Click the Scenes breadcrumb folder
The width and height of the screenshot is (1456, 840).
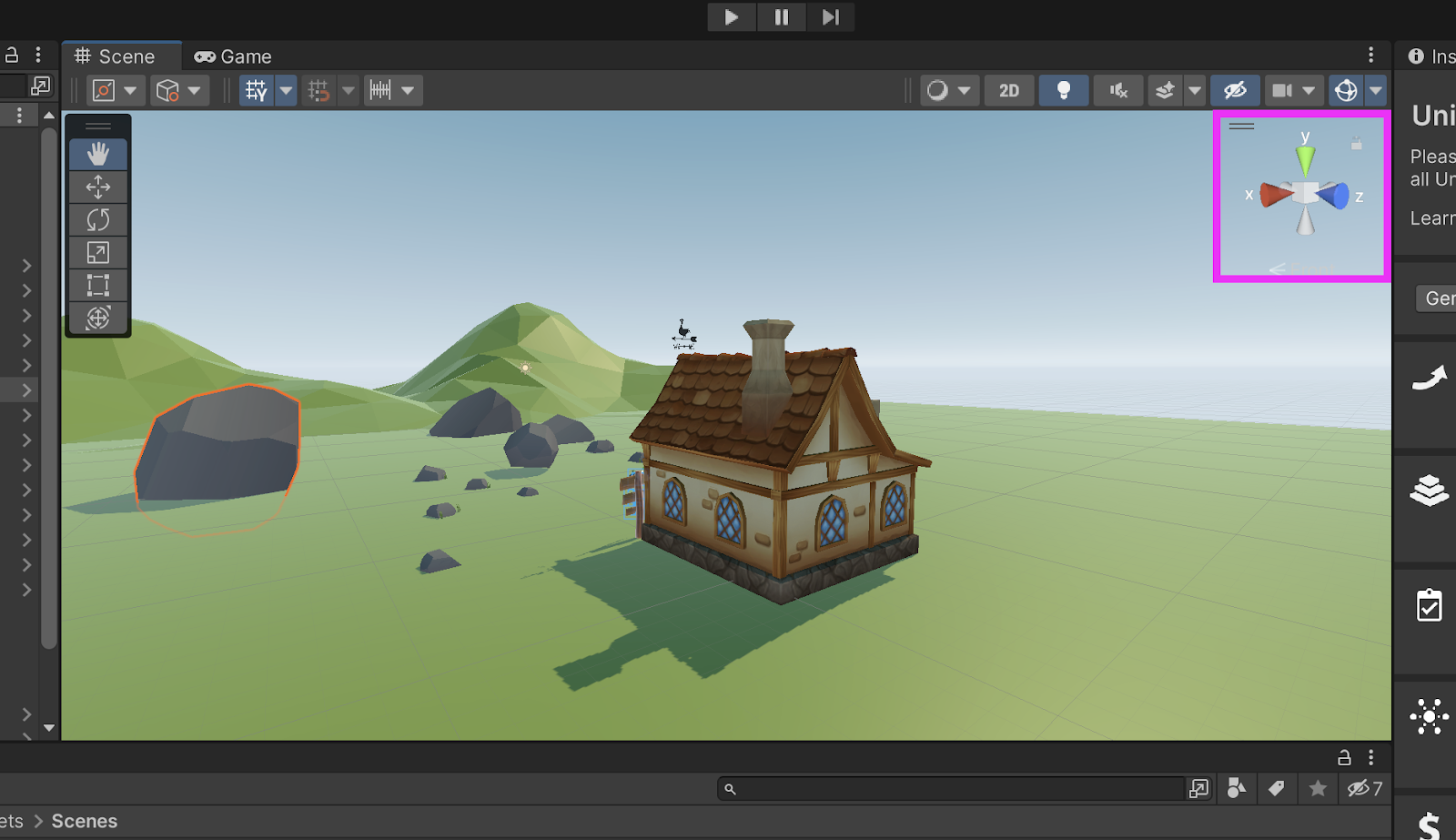(x=84, y=821)
